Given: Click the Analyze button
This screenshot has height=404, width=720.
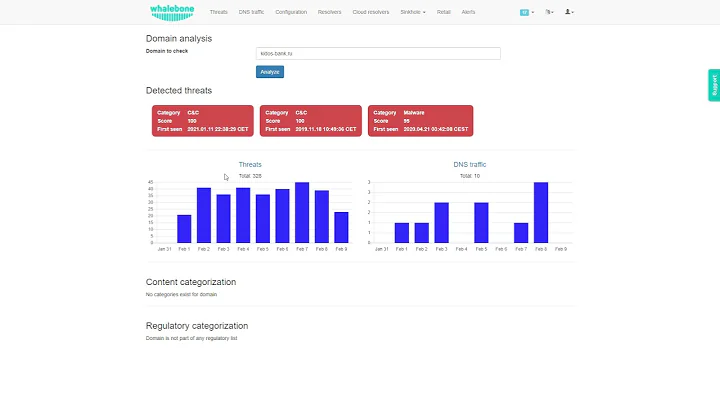Looking at the screenshot, I should (x=270, y=72).
